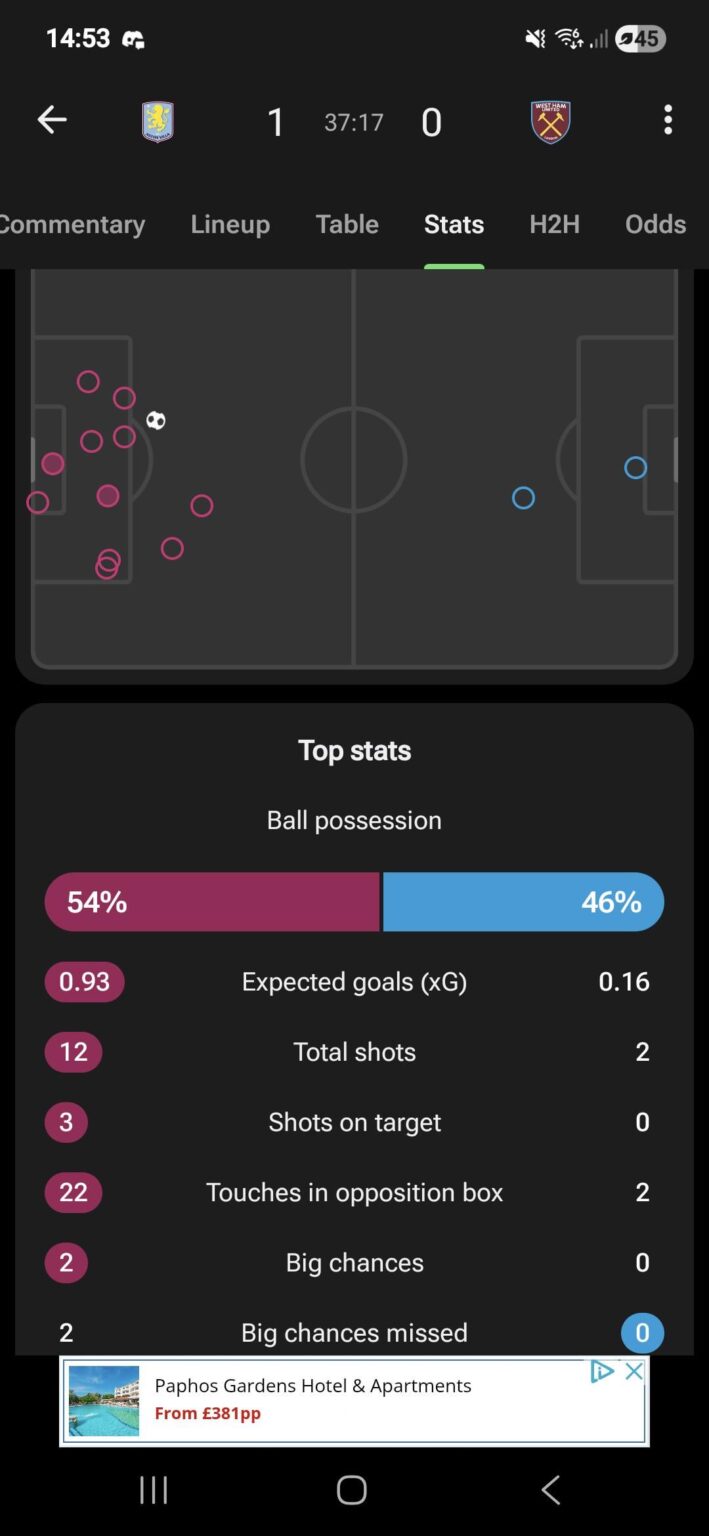Switch to the H2H tab
The height and width of the screenshot is (1536, 709).
tap(554, 224)
